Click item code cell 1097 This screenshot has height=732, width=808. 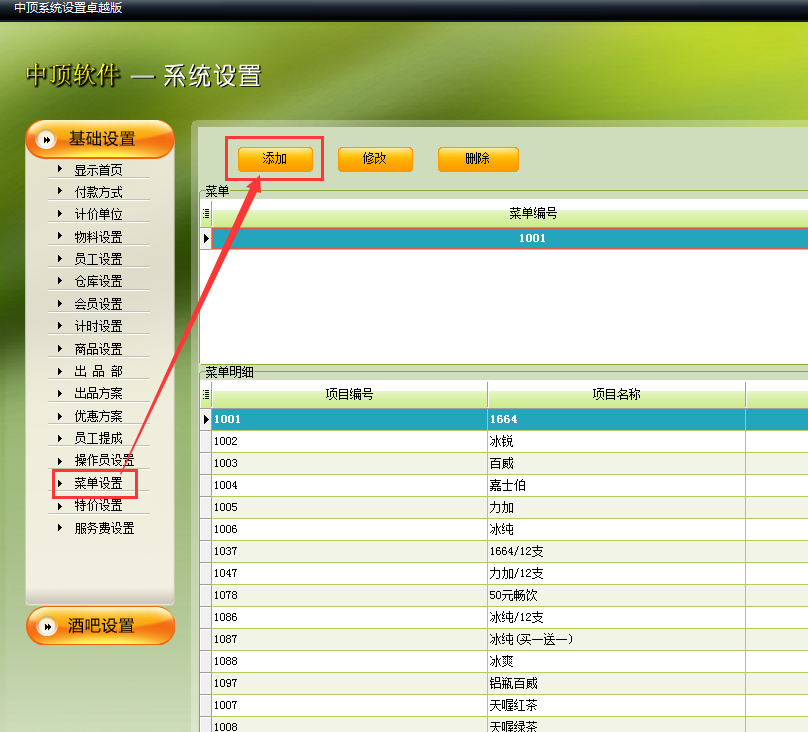coord(349,684)
